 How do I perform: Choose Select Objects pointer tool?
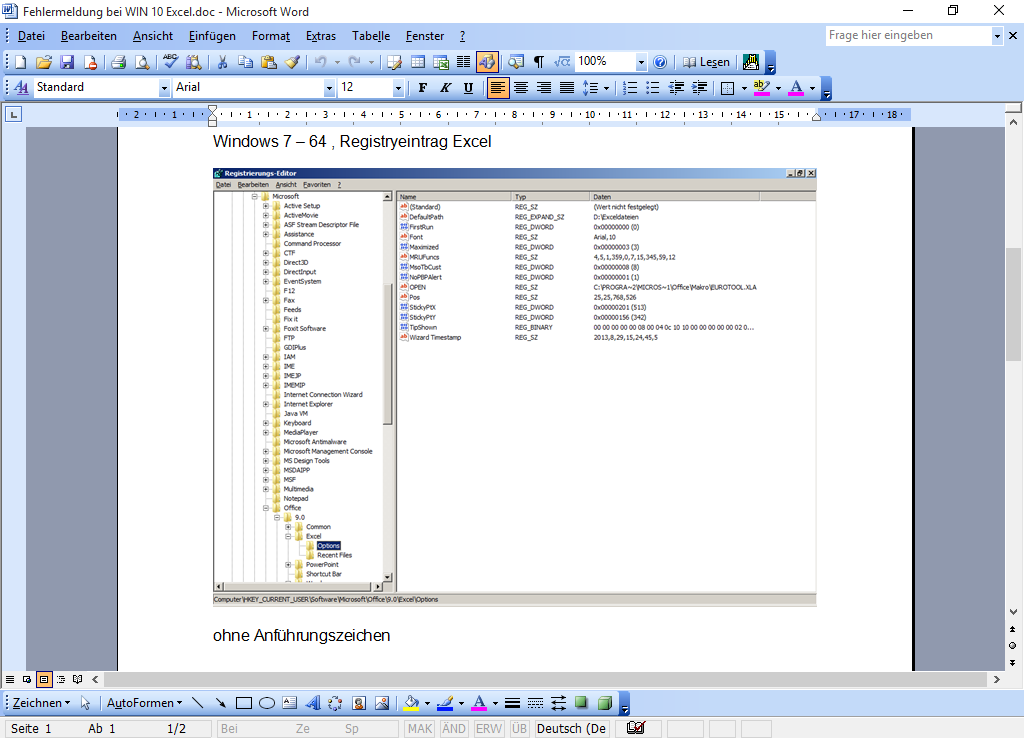[86, 703]
